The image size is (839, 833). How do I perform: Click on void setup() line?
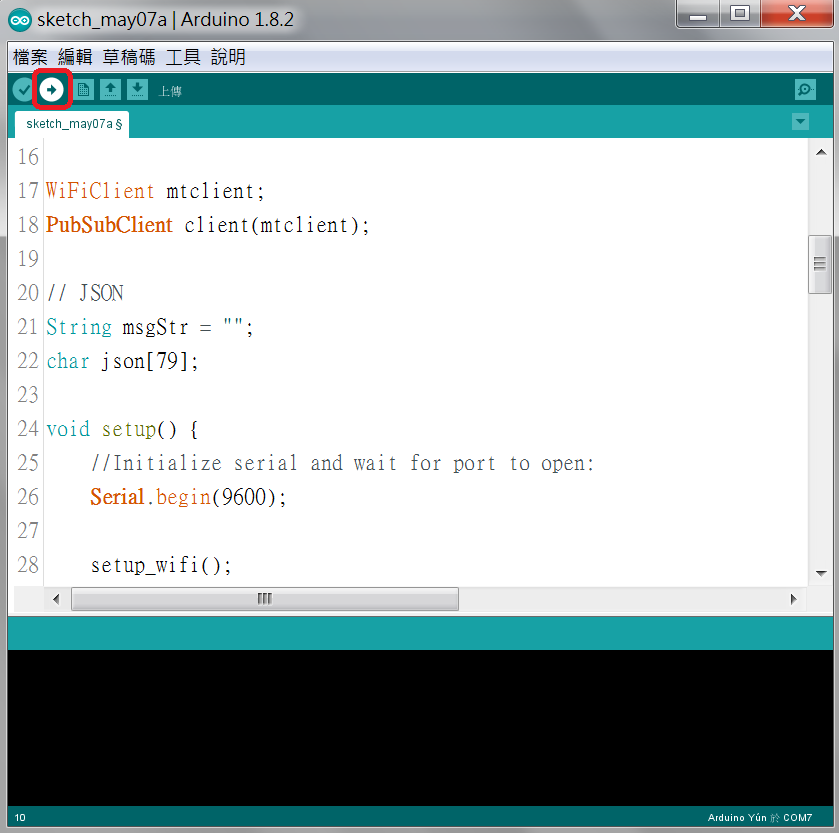[123, 429]
